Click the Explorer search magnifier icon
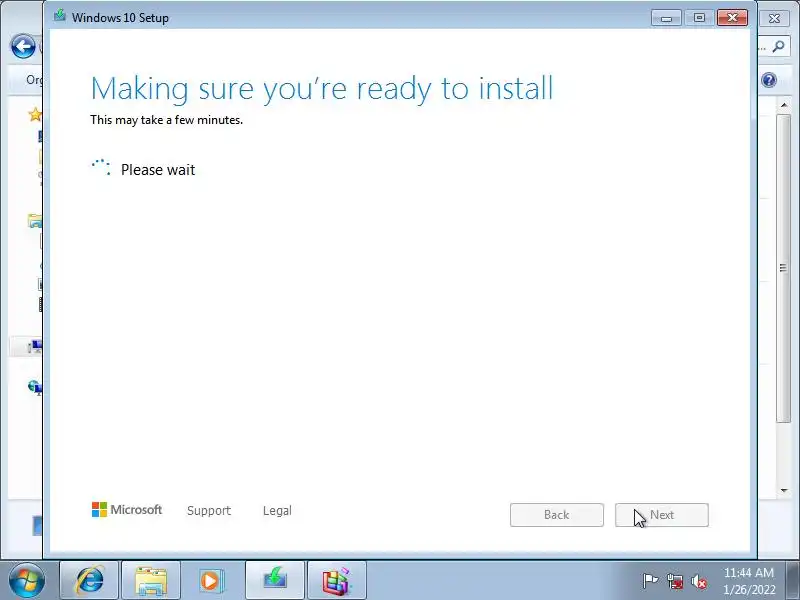The height and width of the screenshot is (600, 800). tap(778, 47)
